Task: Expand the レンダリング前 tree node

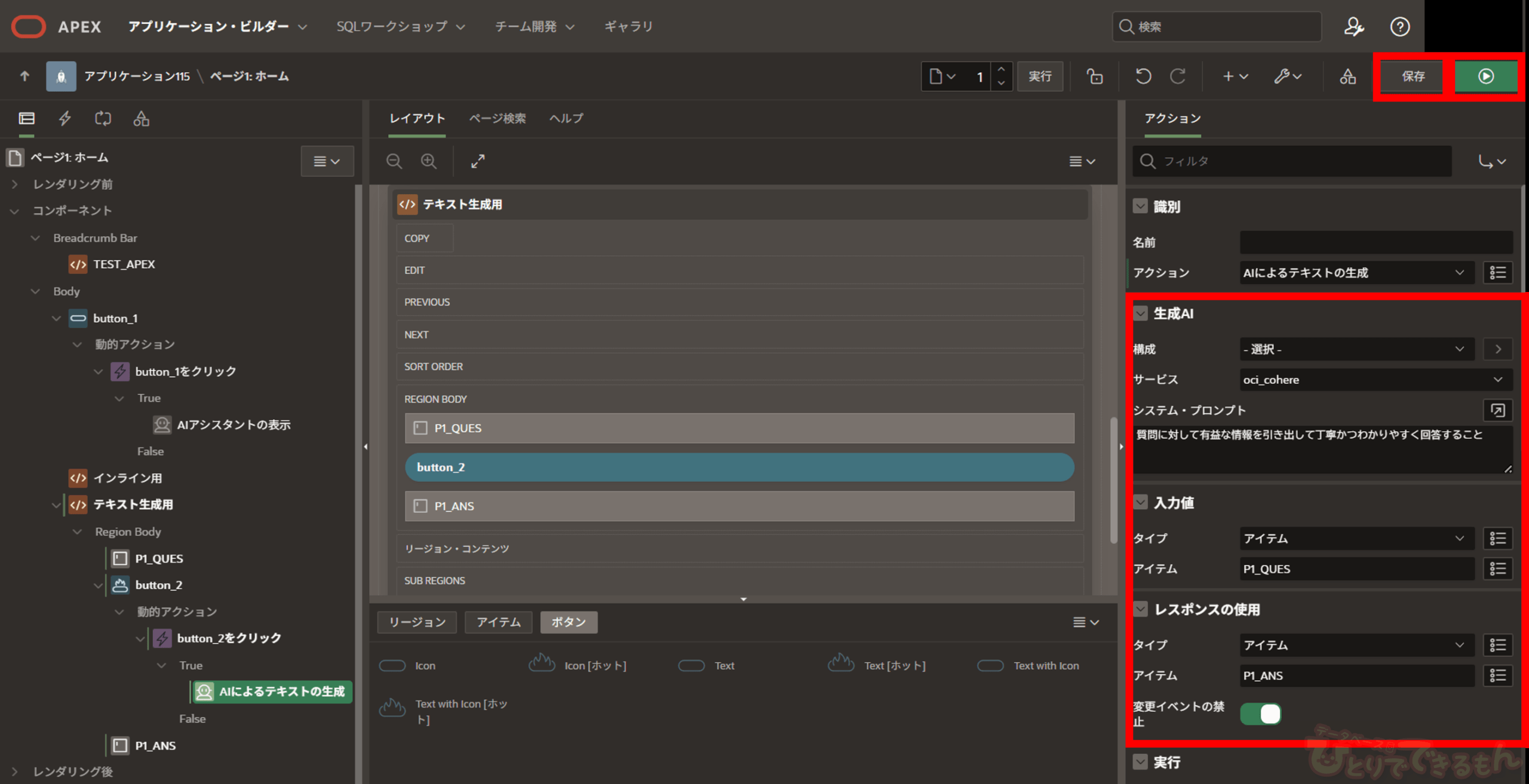Action: [15, 185]
